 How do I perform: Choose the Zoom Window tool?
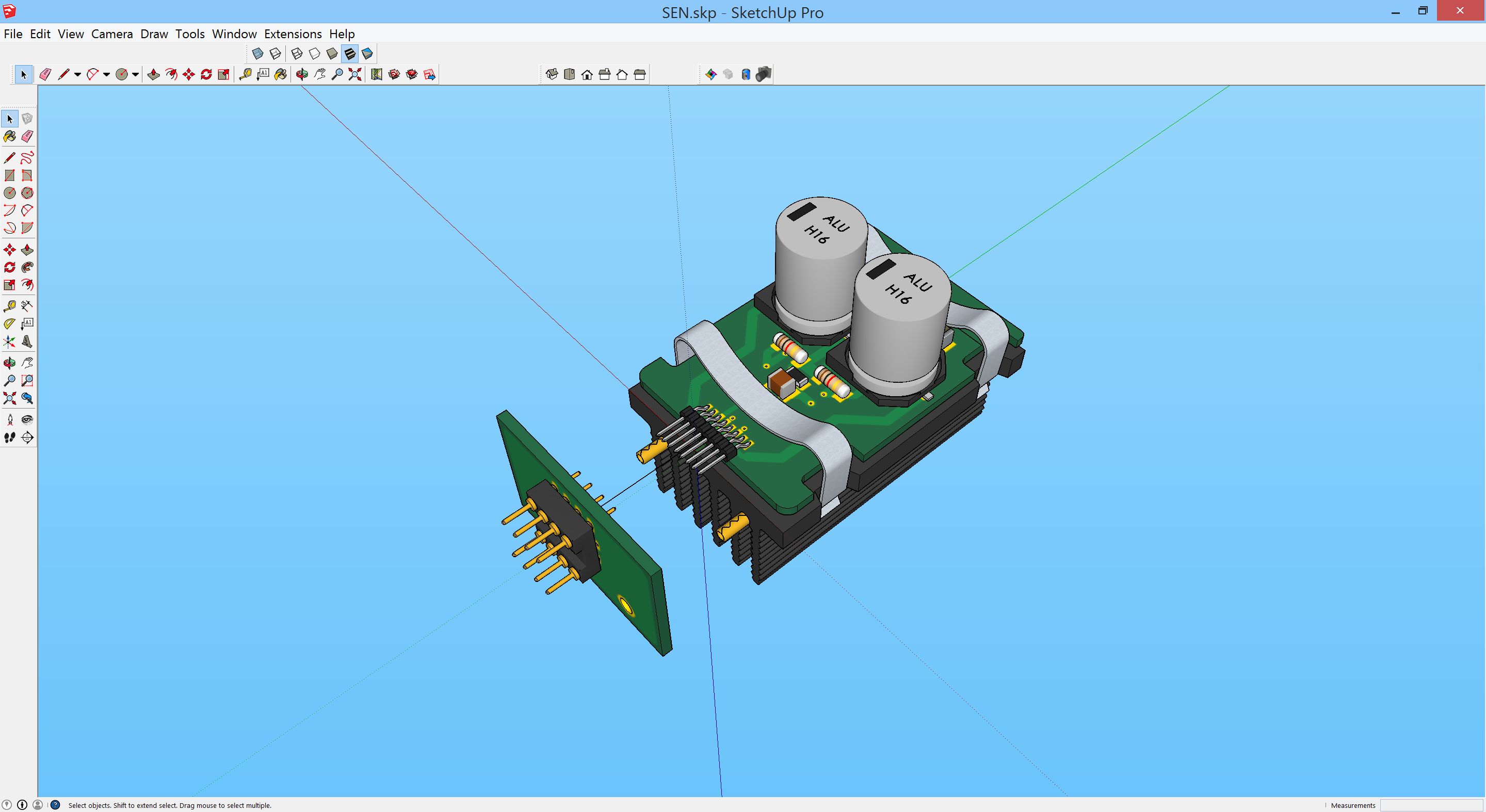(x=27, y=381)
